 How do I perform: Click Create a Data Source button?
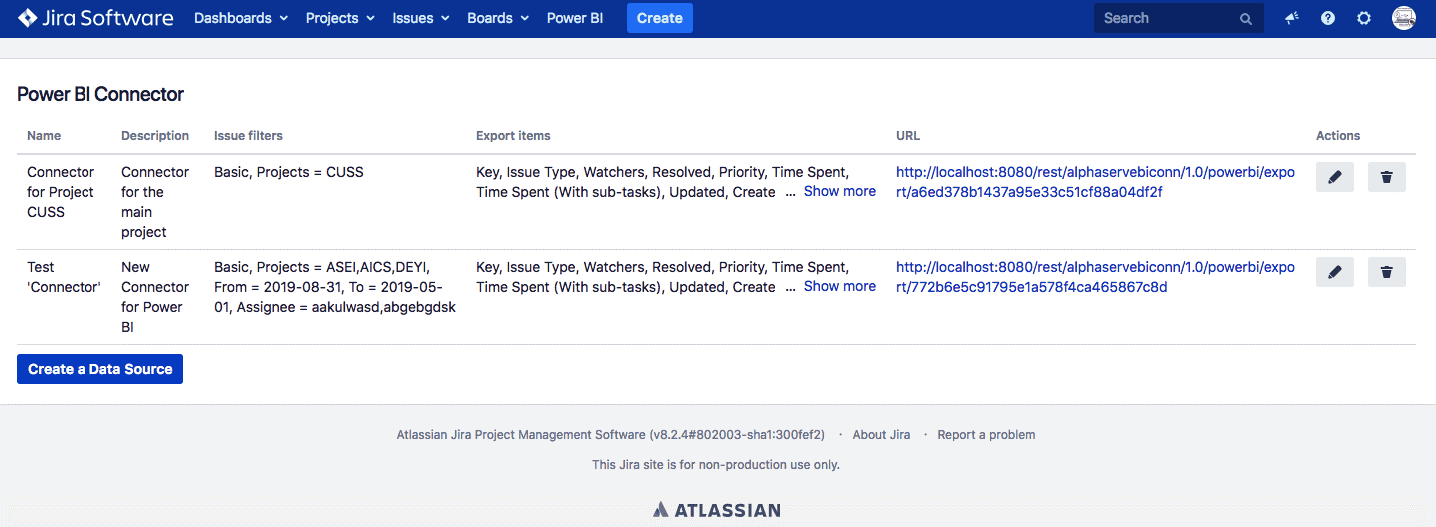pyautogui.click(x=100, y=369)
